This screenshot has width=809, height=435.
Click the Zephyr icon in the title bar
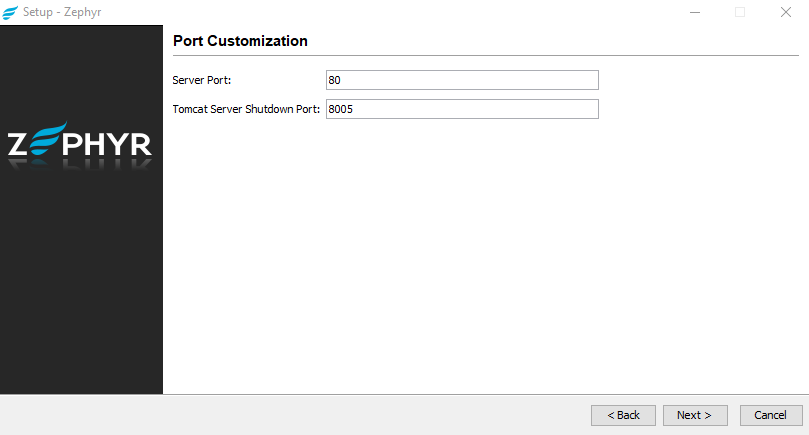pyautogui.click(x=10, y=13)
